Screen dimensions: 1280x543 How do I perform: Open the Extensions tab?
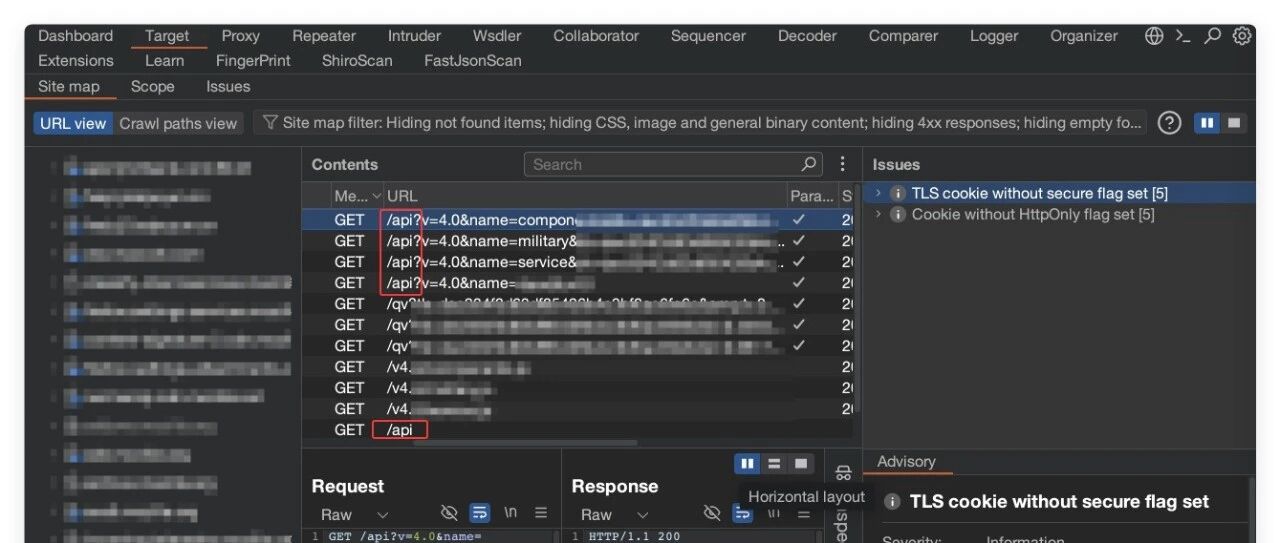point(75,61)
